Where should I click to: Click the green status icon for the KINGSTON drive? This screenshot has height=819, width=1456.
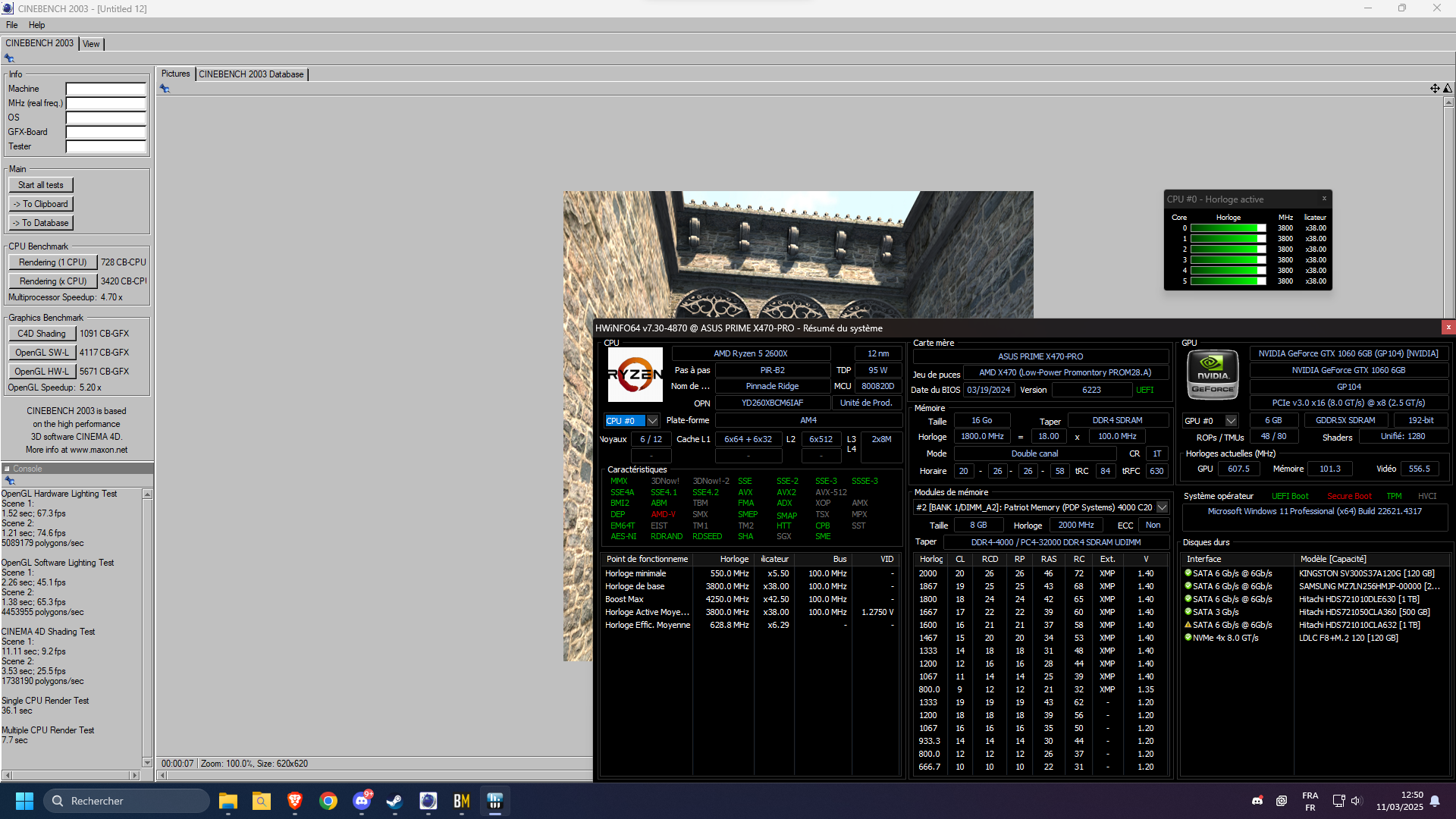(x=1188, y=573)
